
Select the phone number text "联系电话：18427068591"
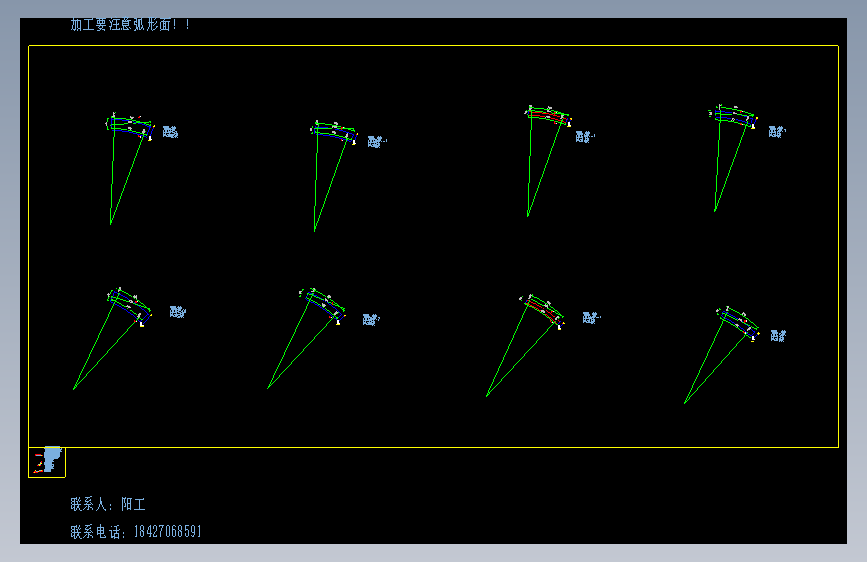click(x=135, y=532)
